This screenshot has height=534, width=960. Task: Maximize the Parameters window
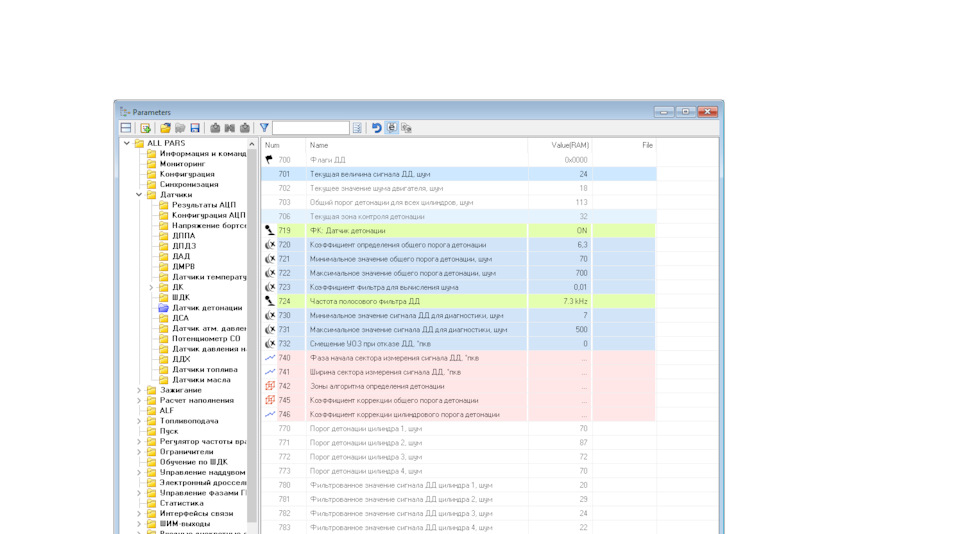[686, 111]
